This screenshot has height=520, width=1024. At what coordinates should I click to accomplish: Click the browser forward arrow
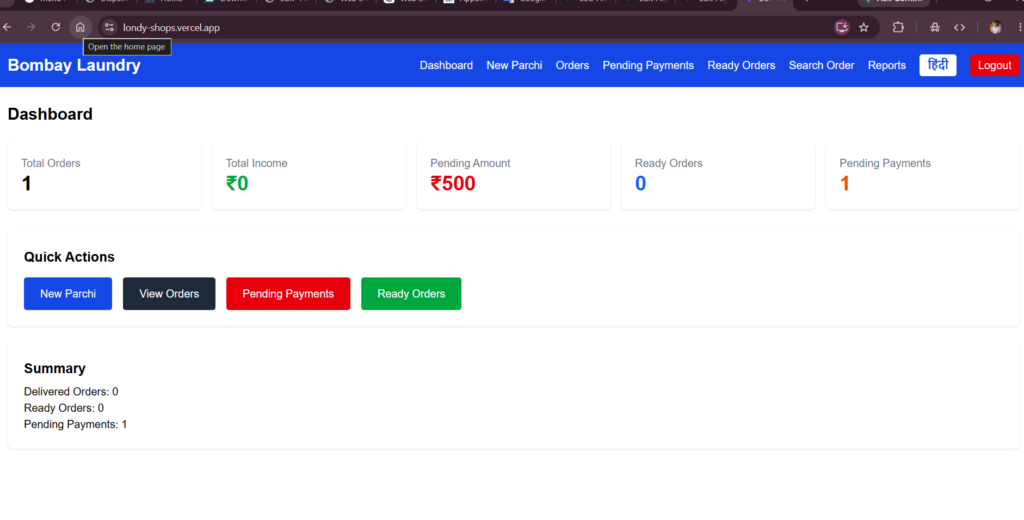tap(31, 27)
